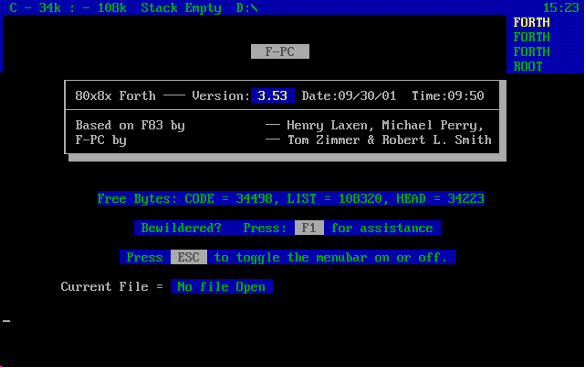Image resolution: width=586 pixels, height=368 pixels.
Task: Click the F-PC title badge
Action: click(280, 52)
